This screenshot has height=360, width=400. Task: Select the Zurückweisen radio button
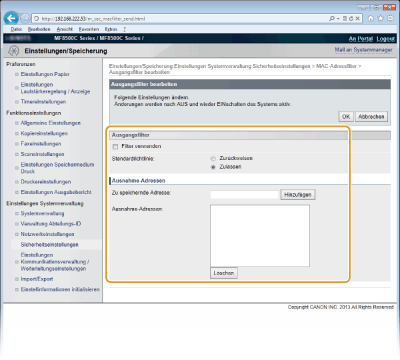coord(213,159)
